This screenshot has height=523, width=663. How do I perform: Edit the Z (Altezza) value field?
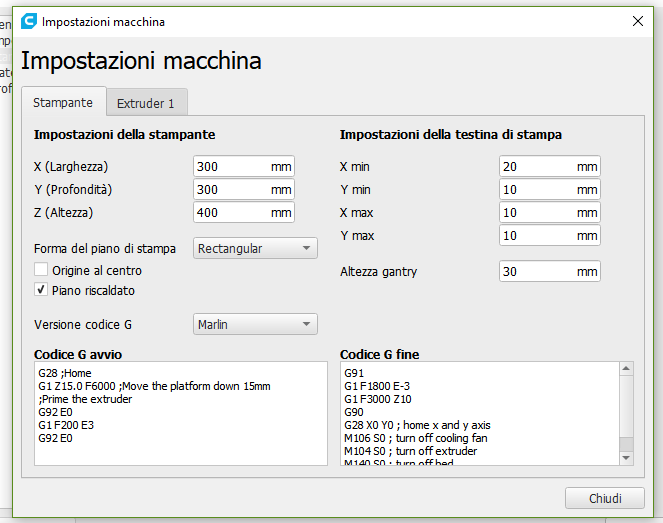pyautogui.click(x=232, y=212)
